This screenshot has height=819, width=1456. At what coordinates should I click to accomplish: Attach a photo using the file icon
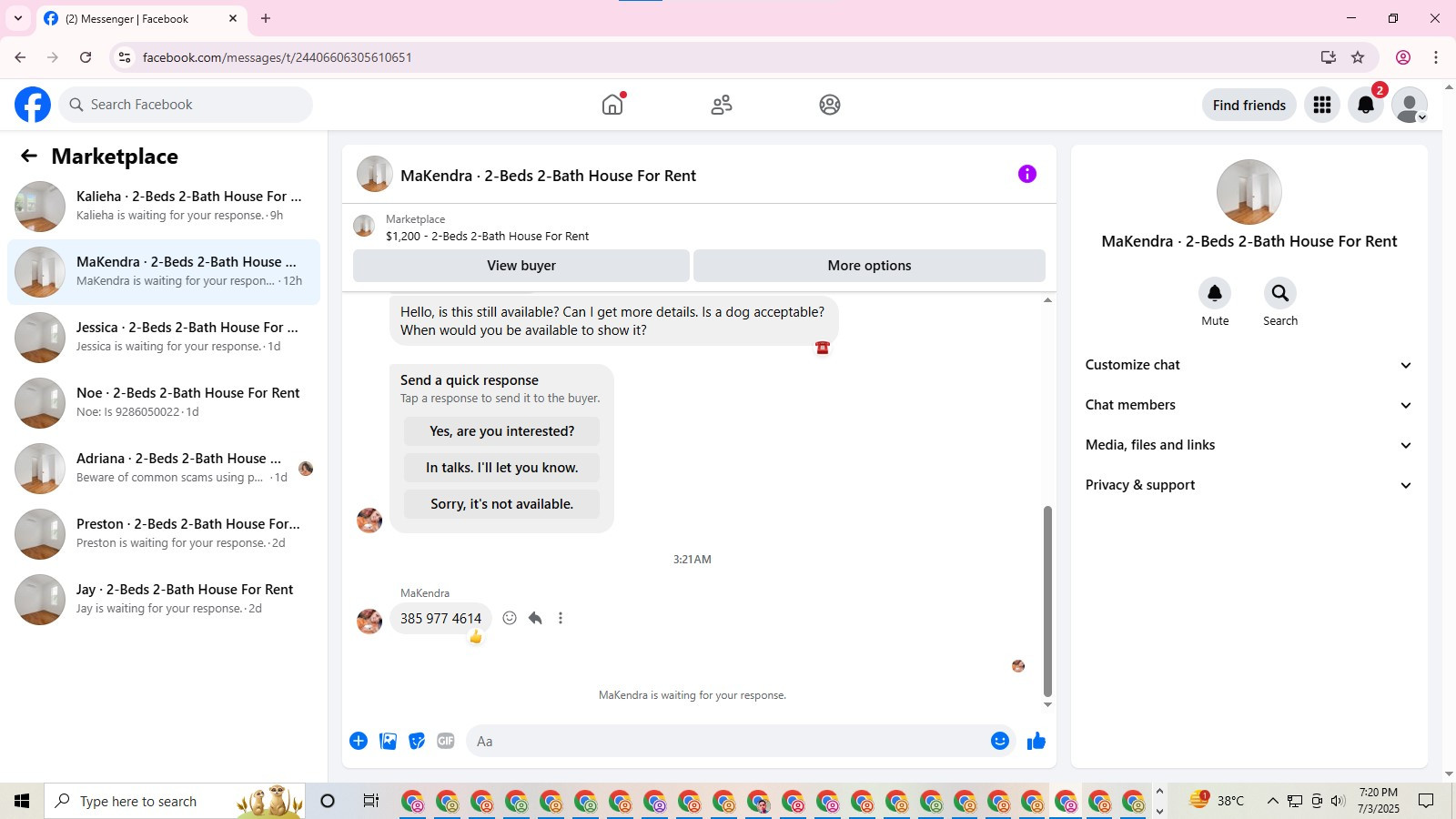(x=389, y=741)
